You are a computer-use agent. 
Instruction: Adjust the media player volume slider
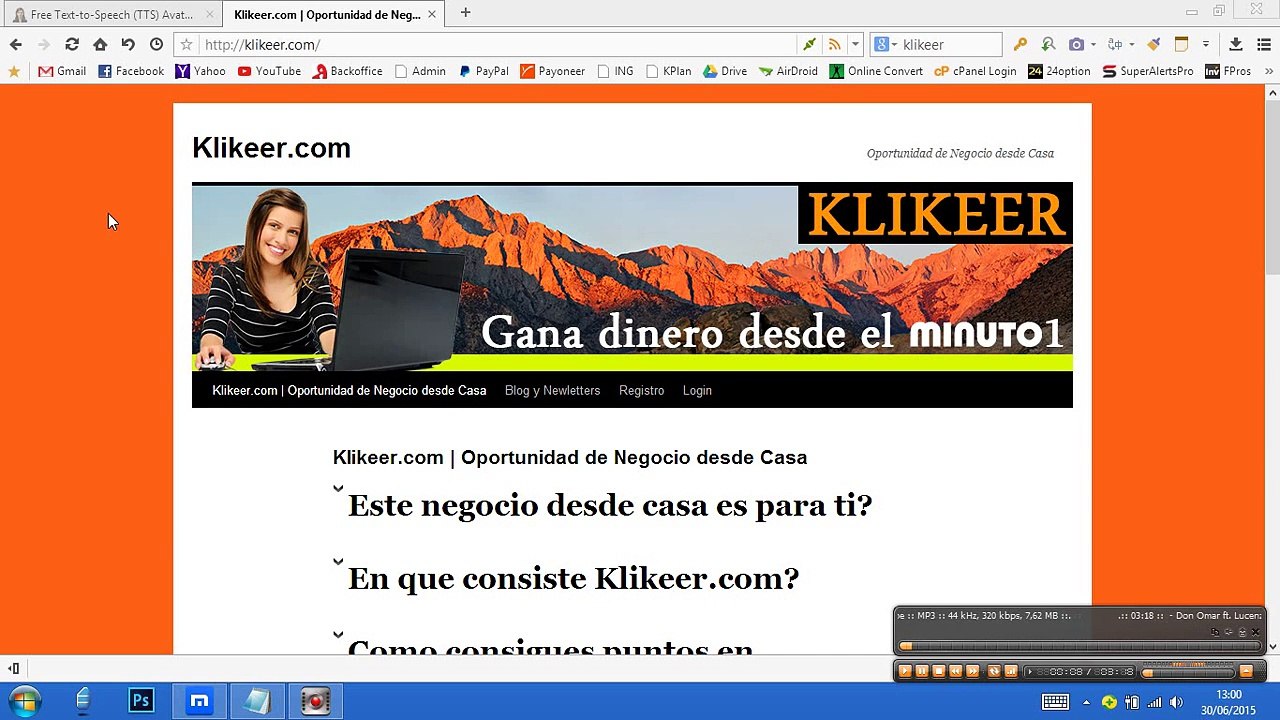[1188, 673]
